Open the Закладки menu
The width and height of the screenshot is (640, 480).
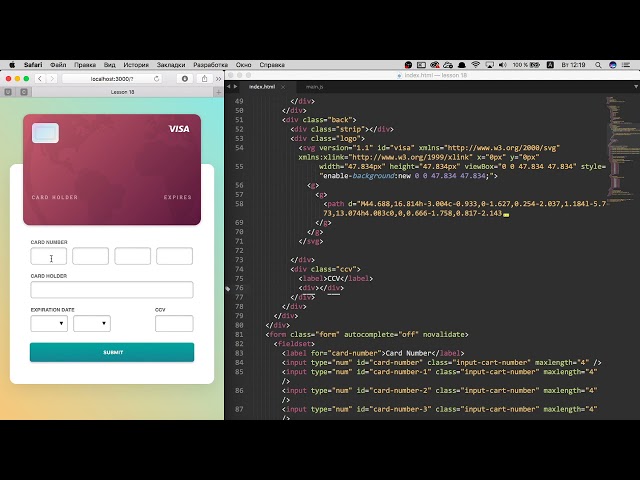coord(171,65)
